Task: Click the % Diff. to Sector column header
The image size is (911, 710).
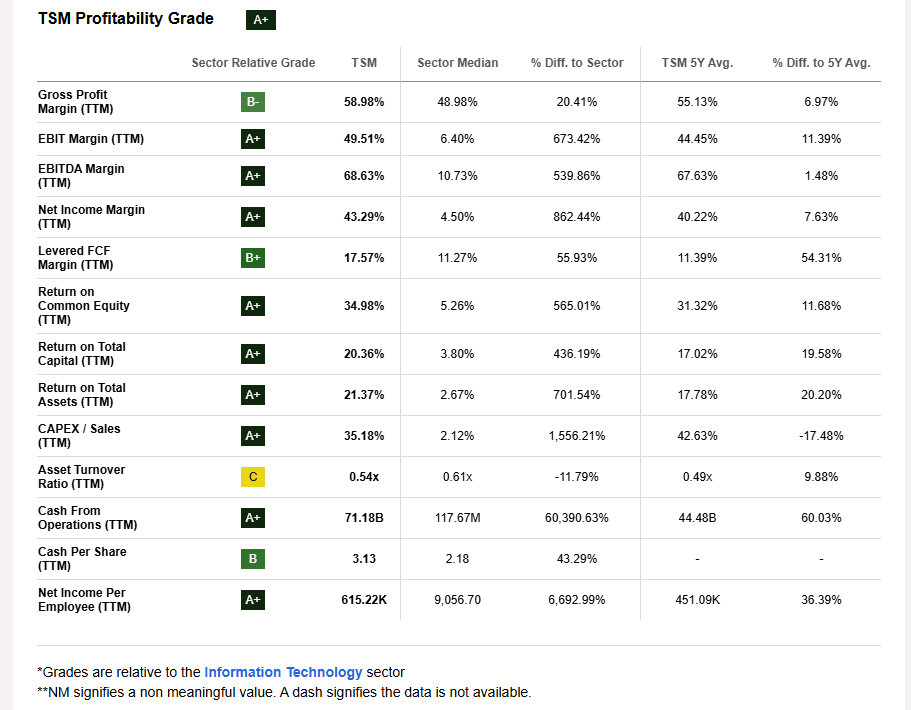Action: click(577, 63)
